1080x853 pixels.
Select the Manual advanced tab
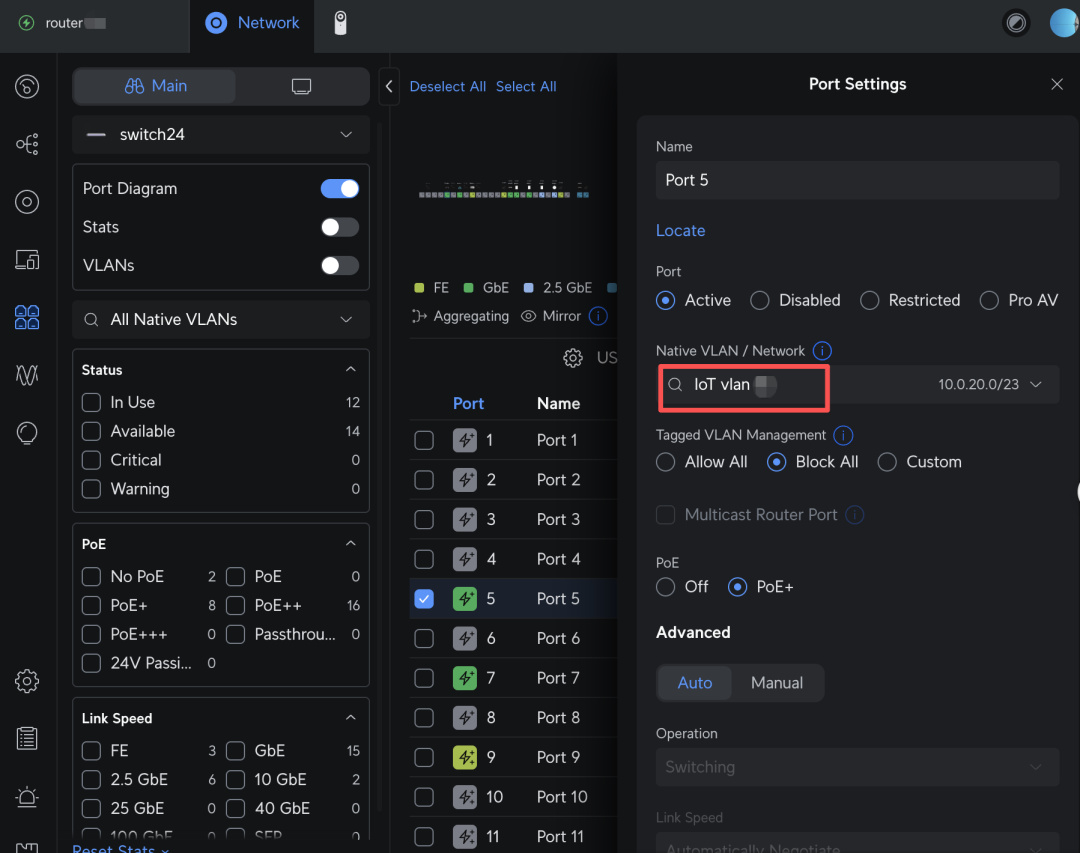(x=776, y=683)
